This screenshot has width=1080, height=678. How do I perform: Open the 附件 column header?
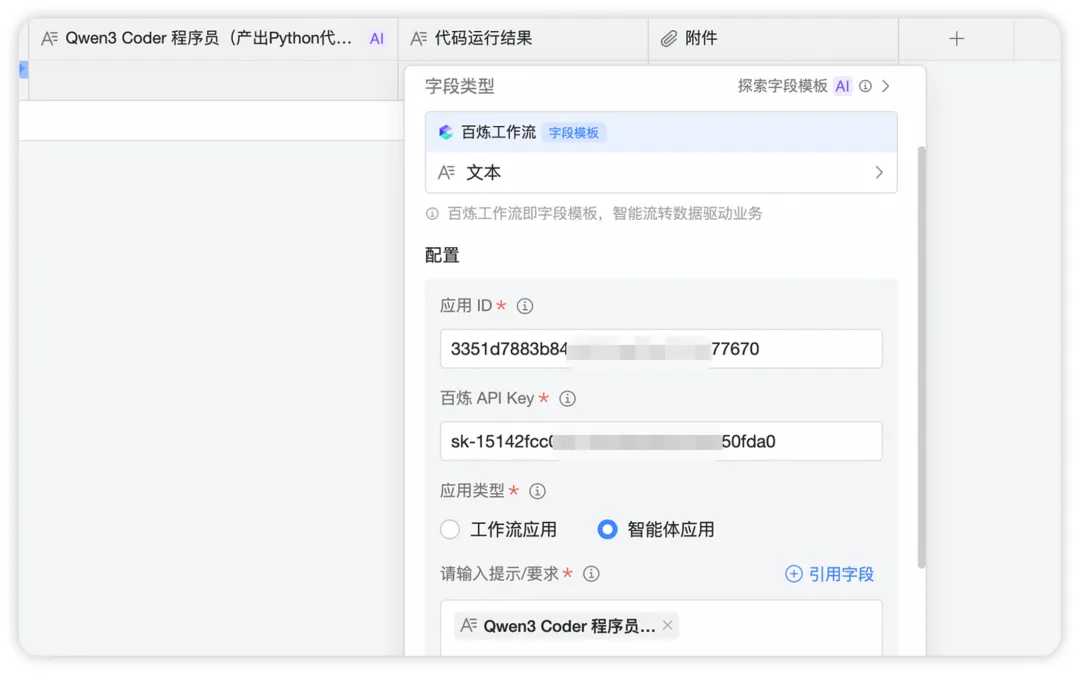(773, 39)
